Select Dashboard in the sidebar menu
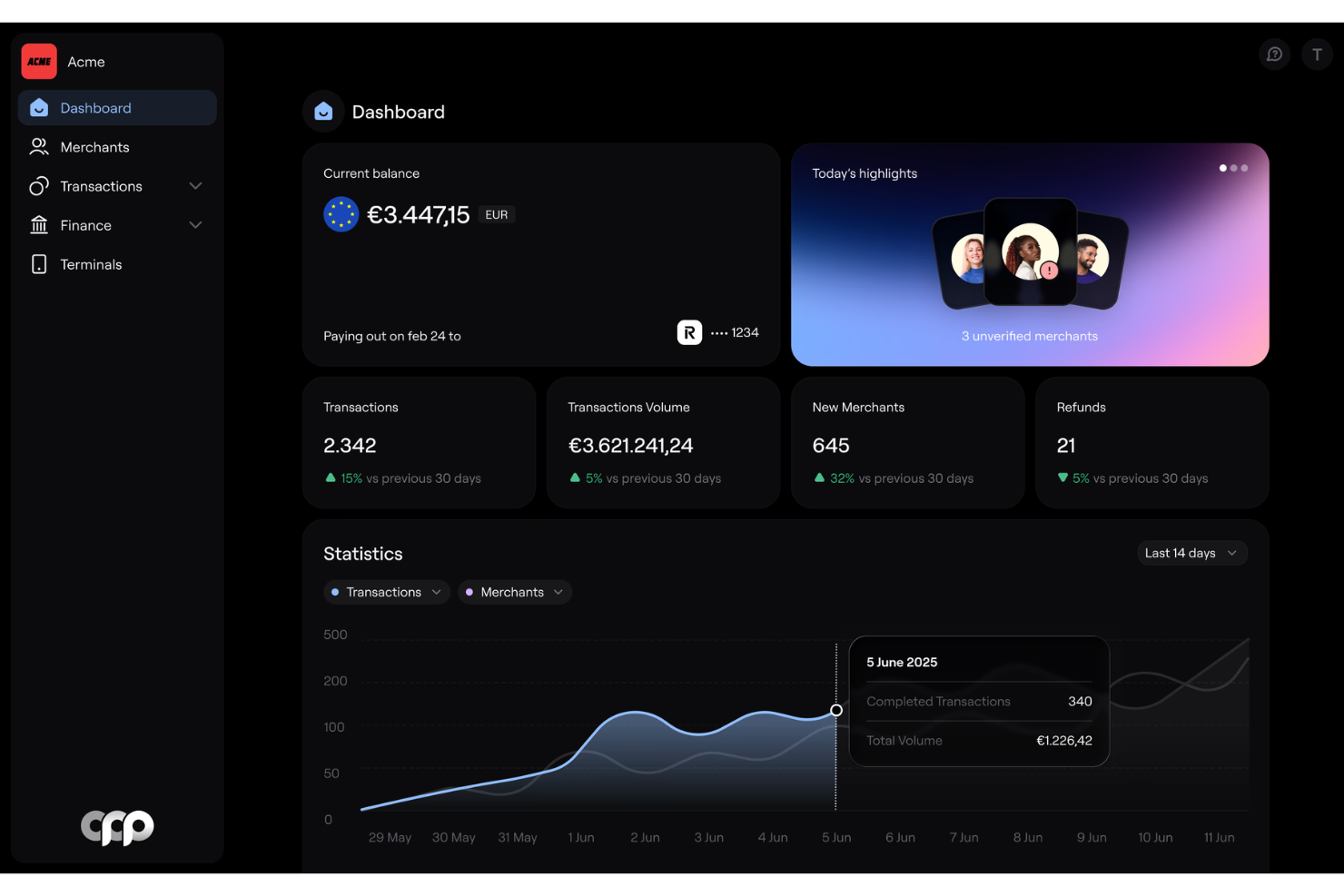 pos(117,108)
